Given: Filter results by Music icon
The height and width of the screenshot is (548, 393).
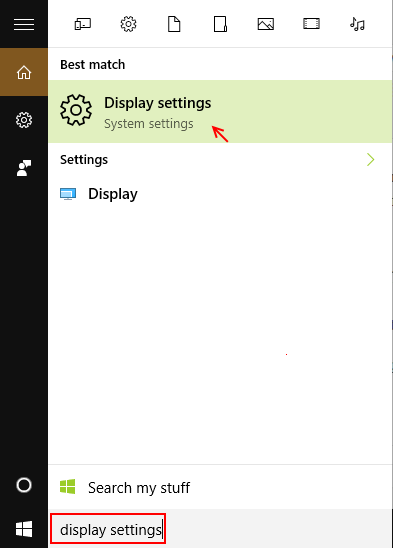Looking at the screenshot, I should pos(357,24).
